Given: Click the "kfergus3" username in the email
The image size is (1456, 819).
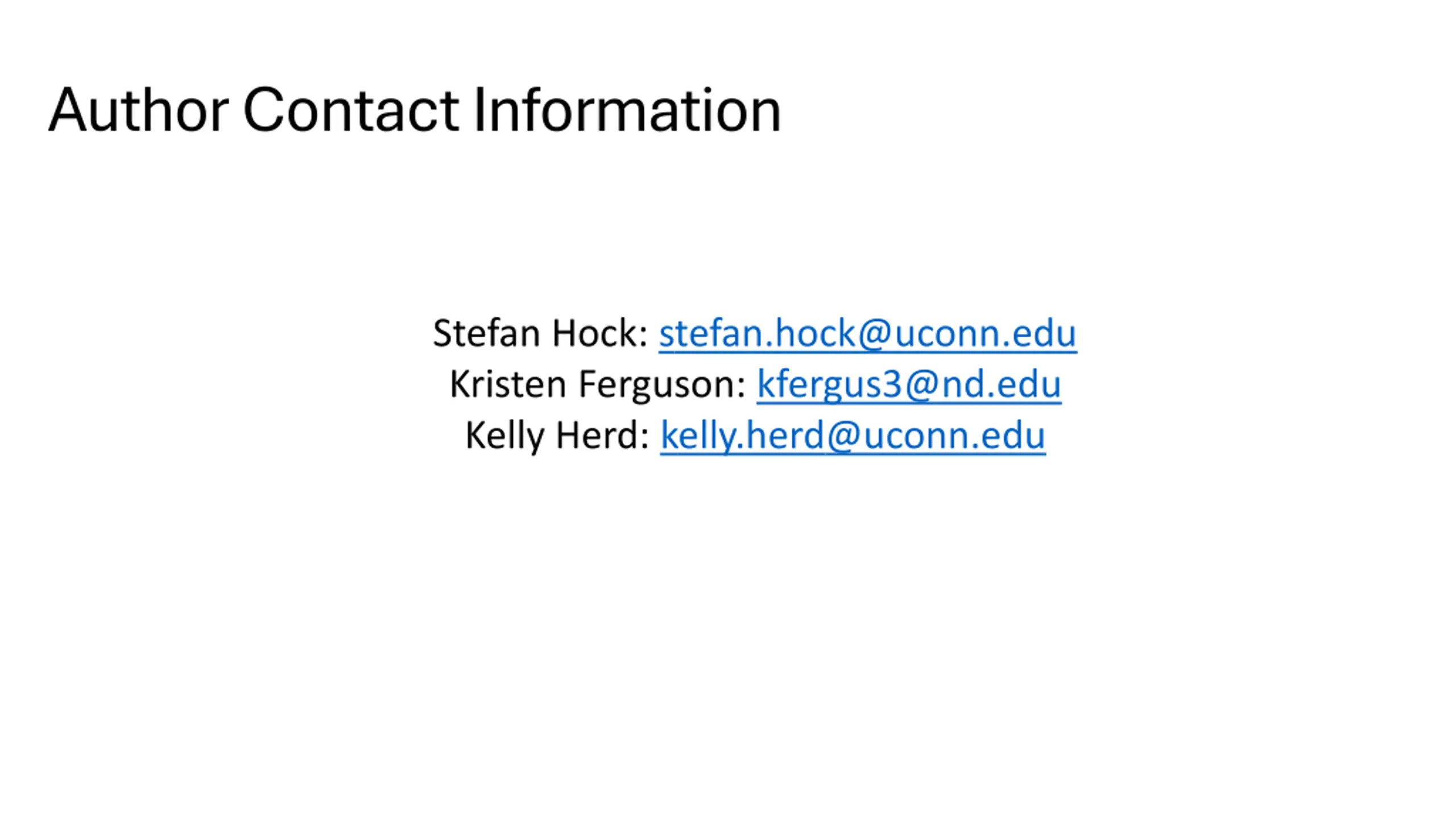Looking at the screenshot, I should pyautogui.click(x=829, y=384).
